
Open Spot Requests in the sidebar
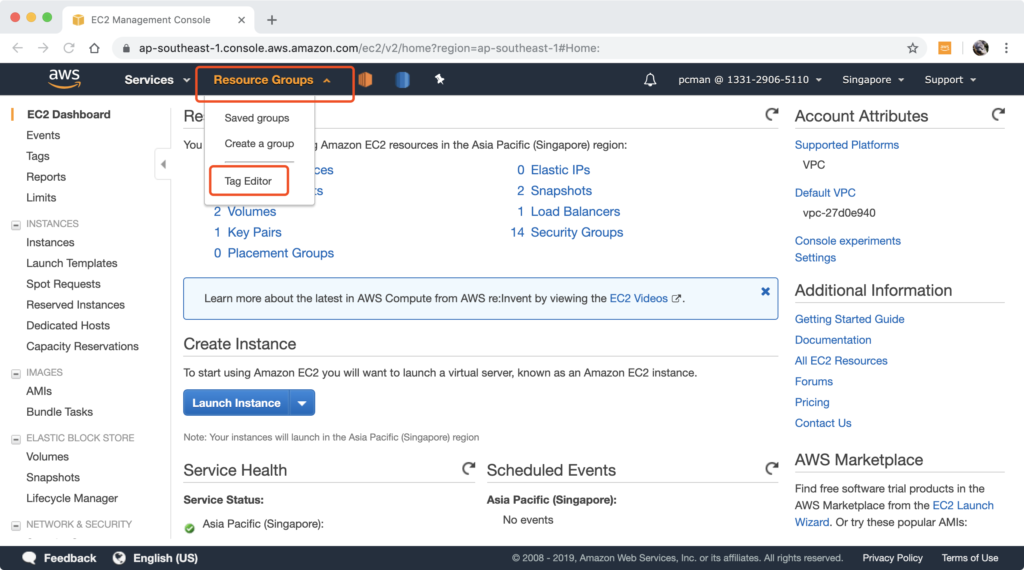tap(63, 284)
